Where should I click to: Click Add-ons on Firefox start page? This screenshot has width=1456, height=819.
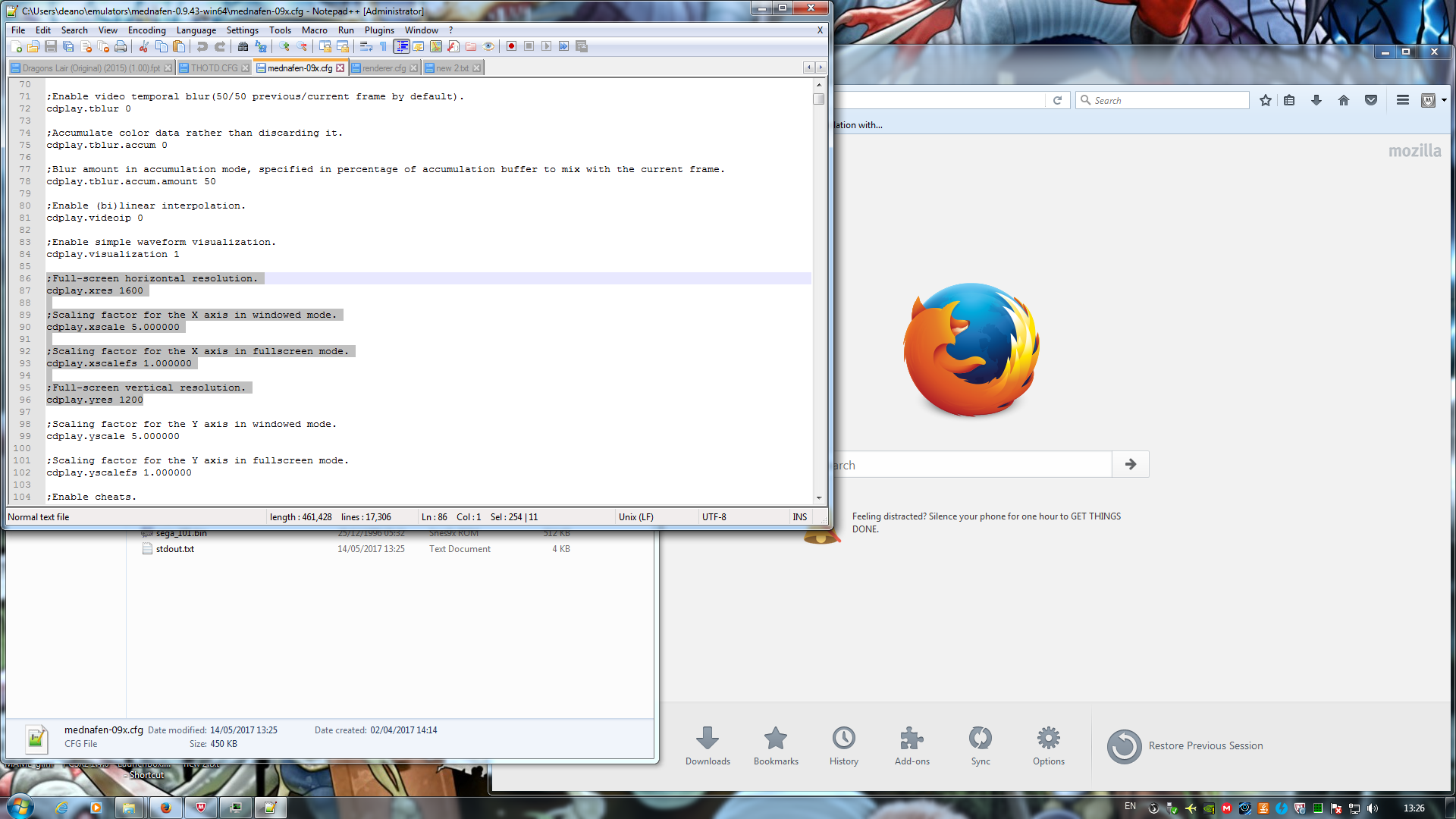912,746
